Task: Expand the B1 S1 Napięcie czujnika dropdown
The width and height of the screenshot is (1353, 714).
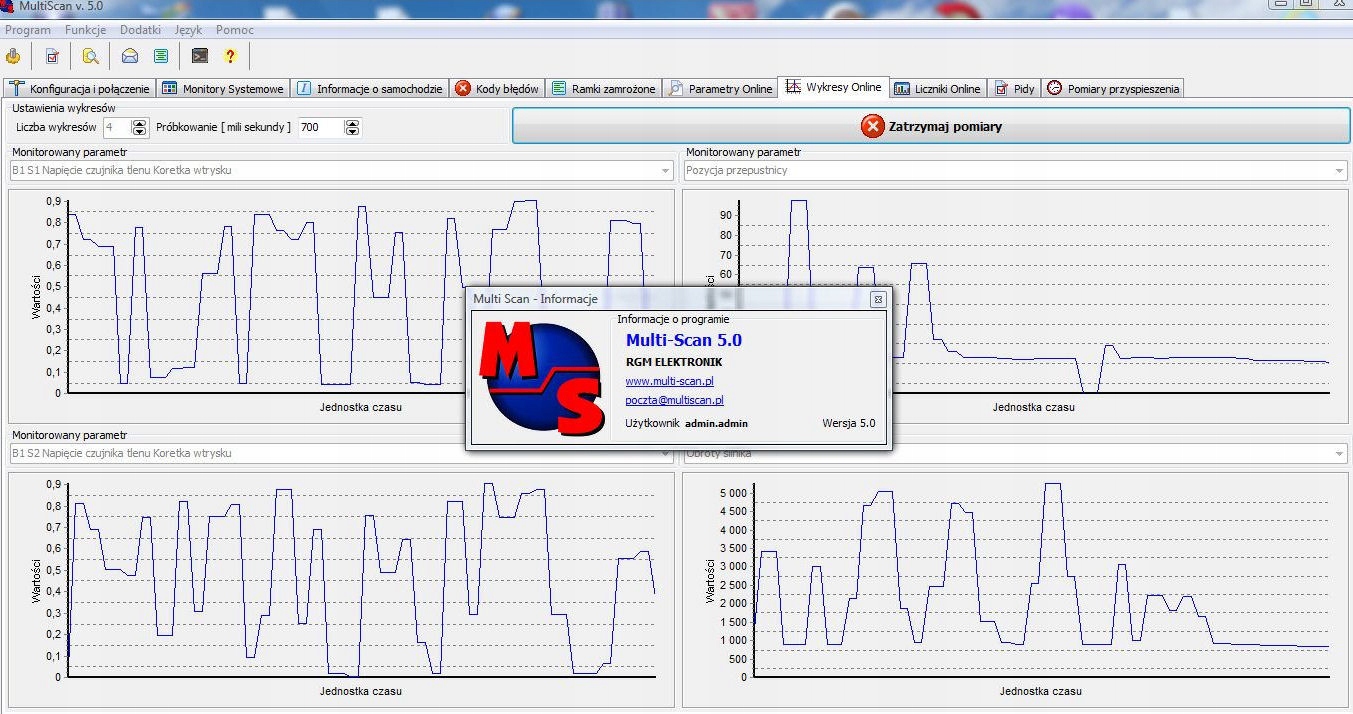Action: pyautogui.click(x=665, y=171)
